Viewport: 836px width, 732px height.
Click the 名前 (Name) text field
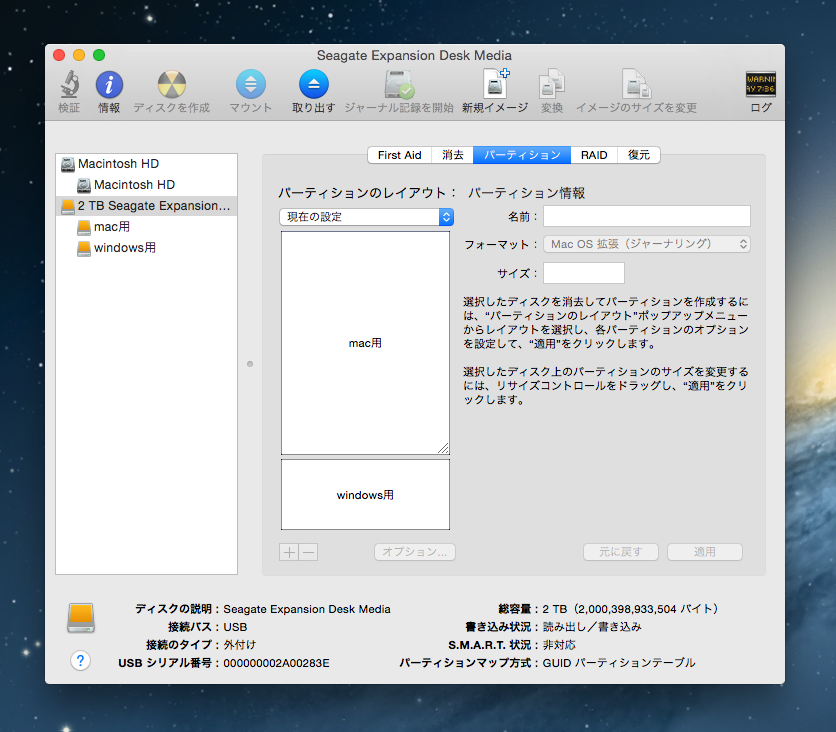[646, 216]
